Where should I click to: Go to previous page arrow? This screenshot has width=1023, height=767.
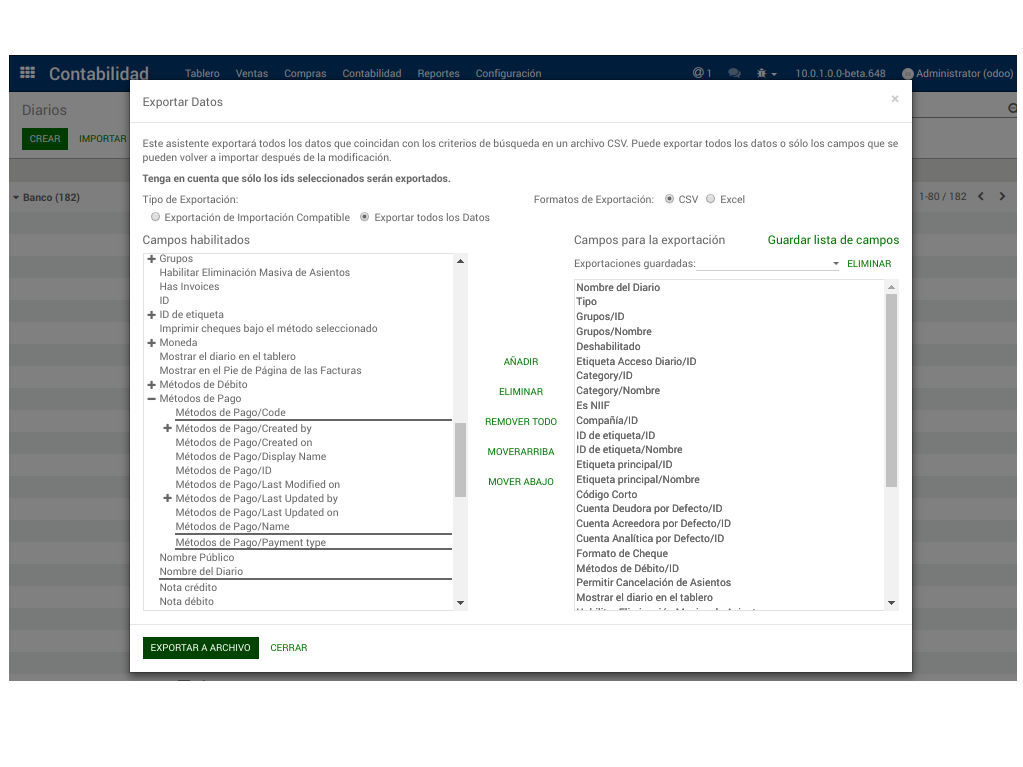coord(981,197)
